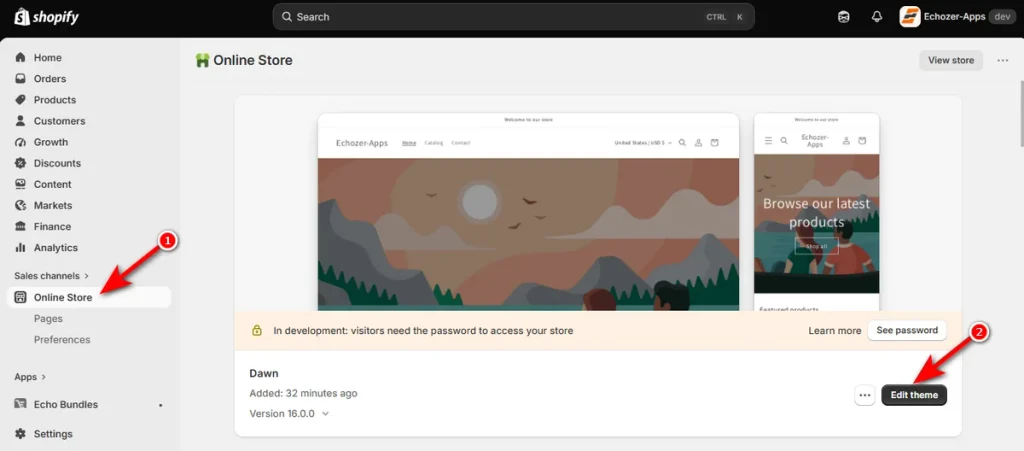Click the hamburger menu in mobile preview
Image resolution: width=1024 pixels, height=451 pixels.
pos(768,140)
